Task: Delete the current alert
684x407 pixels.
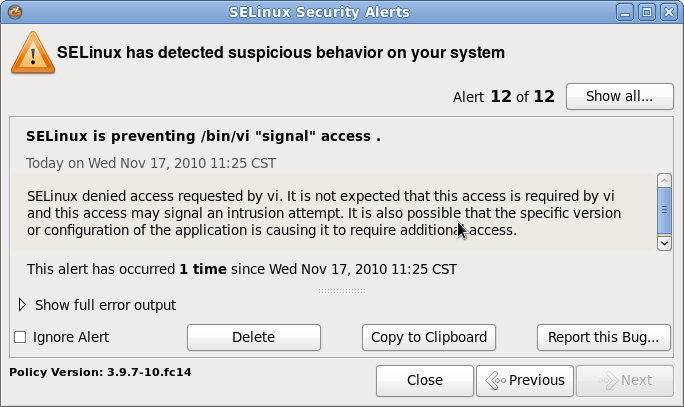Action: pos(253,337)
